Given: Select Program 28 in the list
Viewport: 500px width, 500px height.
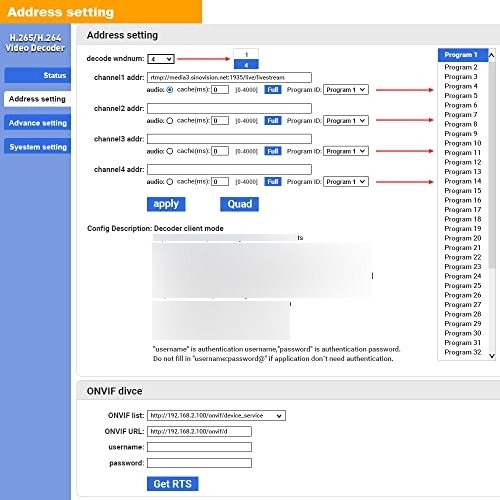Looking at the screenshot, I should point(463,314).
